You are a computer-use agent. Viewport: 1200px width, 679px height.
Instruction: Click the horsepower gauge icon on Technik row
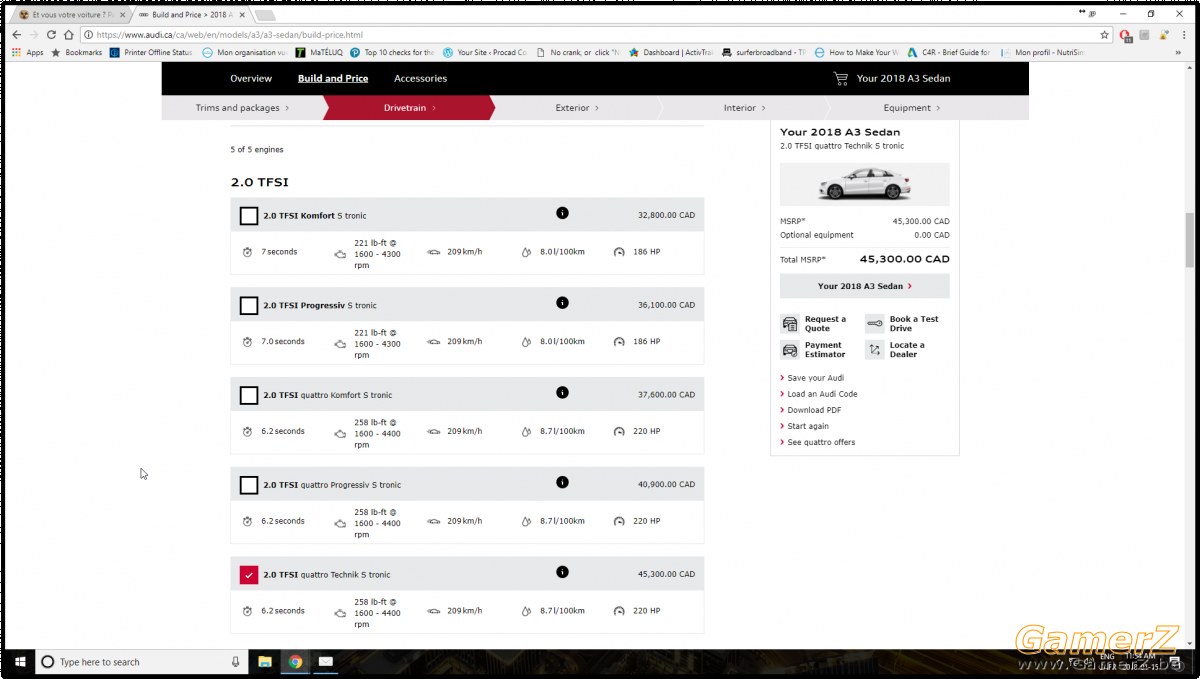(619, 611)
